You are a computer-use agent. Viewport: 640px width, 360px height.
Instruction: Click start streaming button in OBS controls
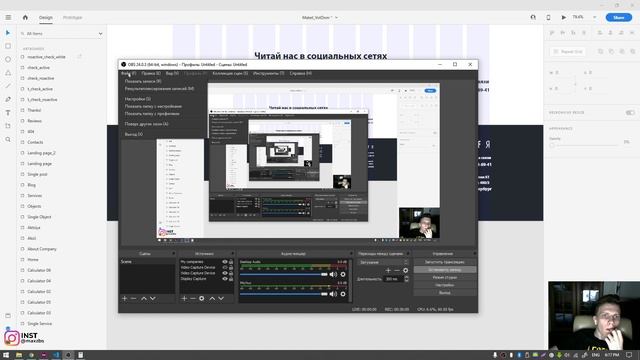click(x=444, y=262)
